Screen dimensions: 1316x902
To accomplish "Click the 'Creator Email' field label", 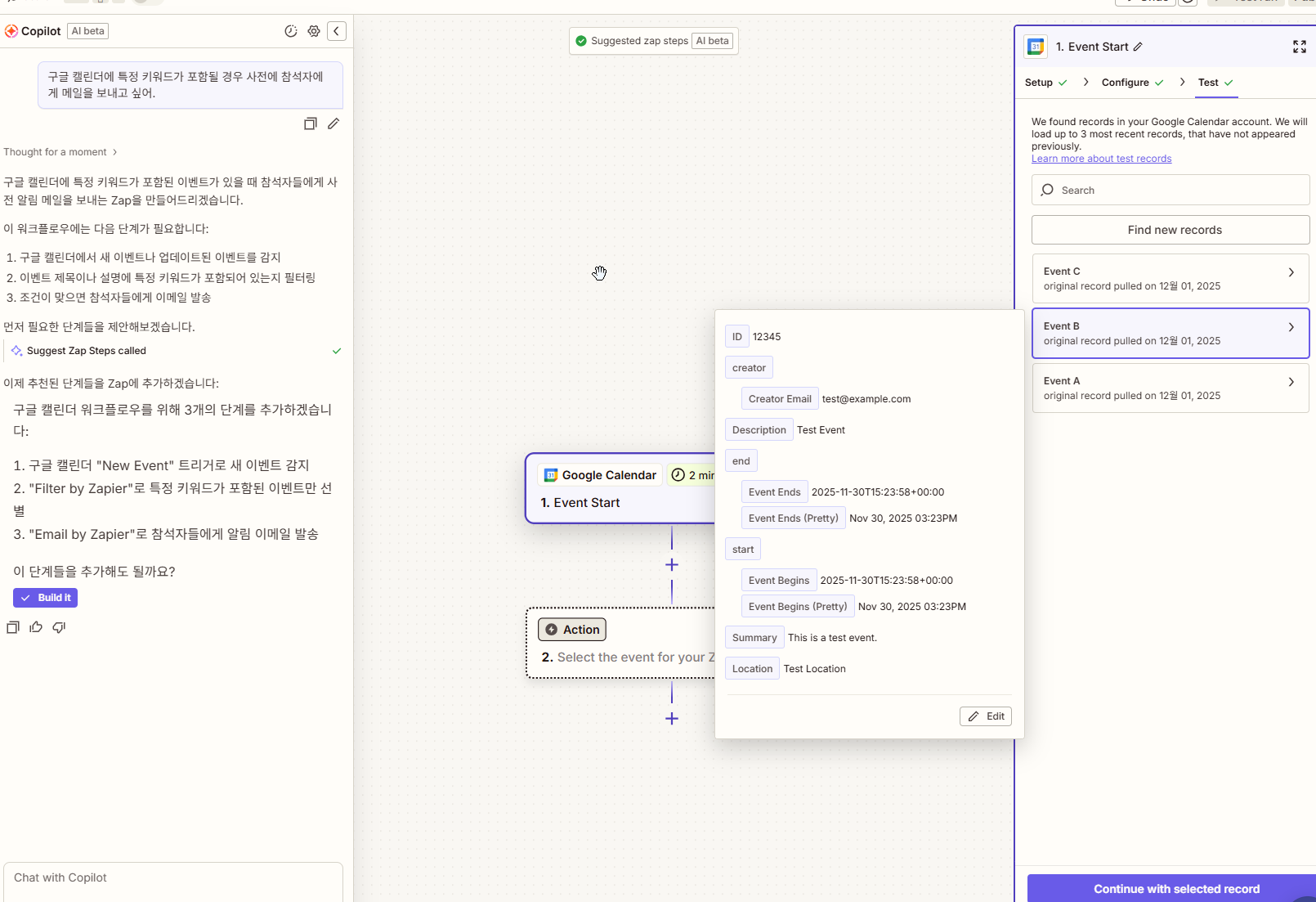I will pyautogui.click(x=780, y=399).
